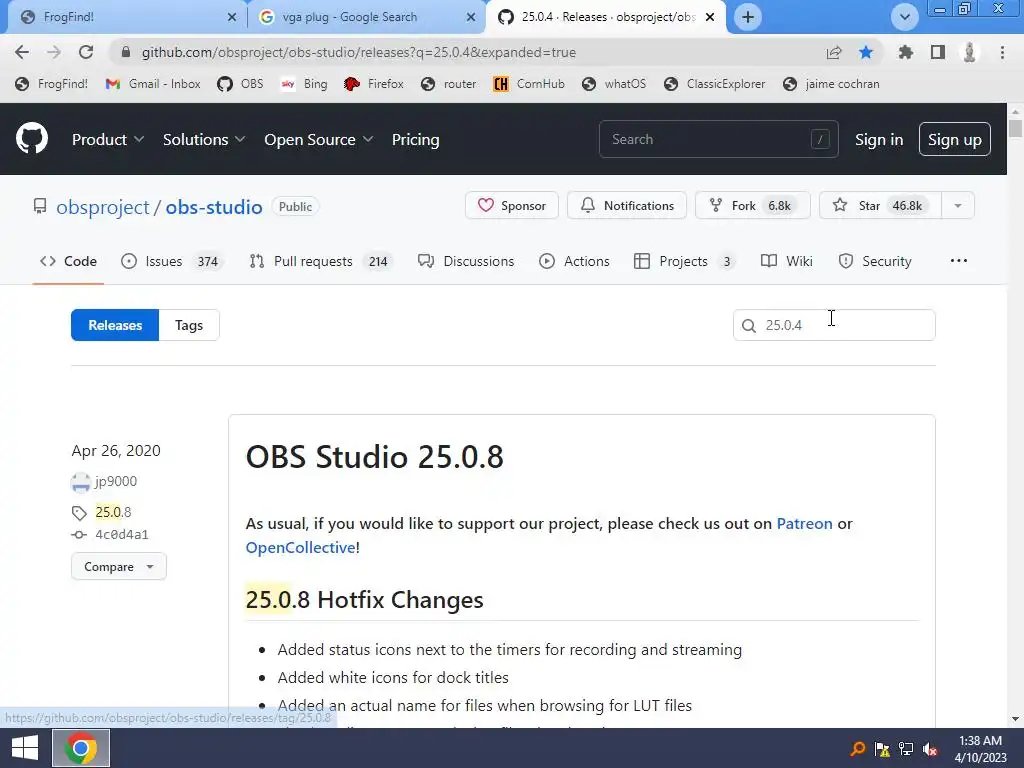
Task: Open commit 4c0d4a1
Action: (121, 535)
